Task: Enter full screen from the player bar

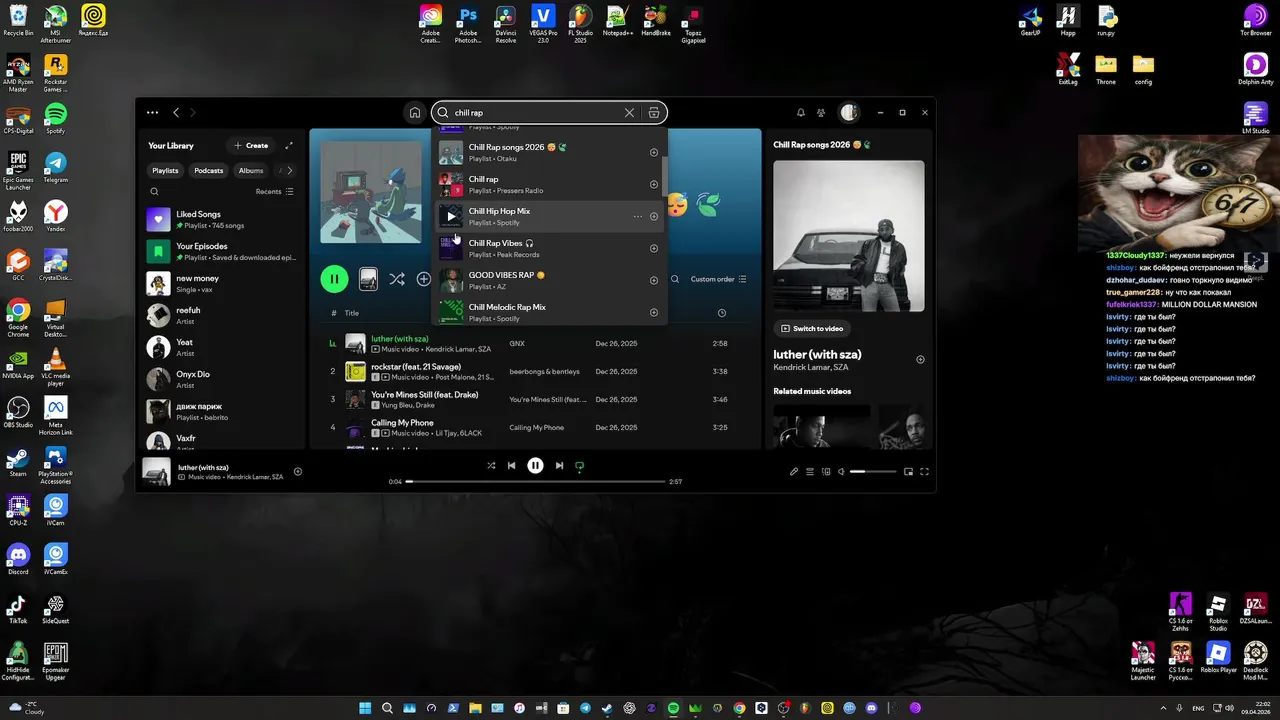Action: click(x=924, y=472)
